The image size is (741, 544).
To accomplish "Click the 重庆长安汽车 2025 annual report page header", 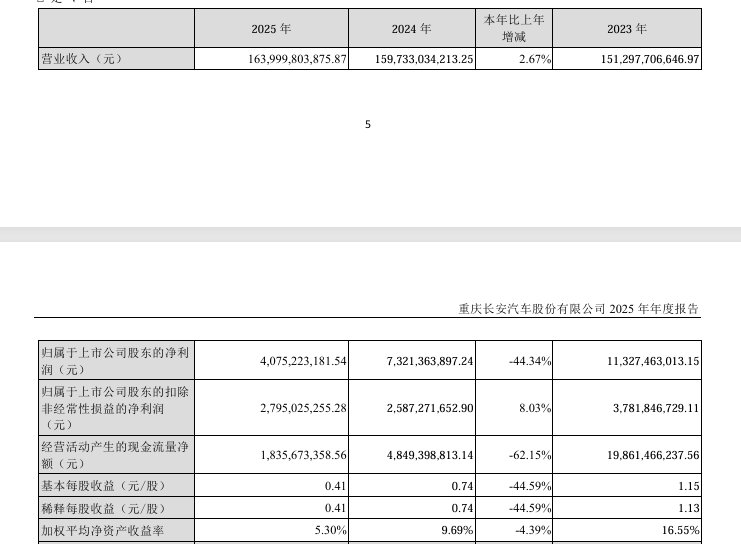I will (578, 310).
